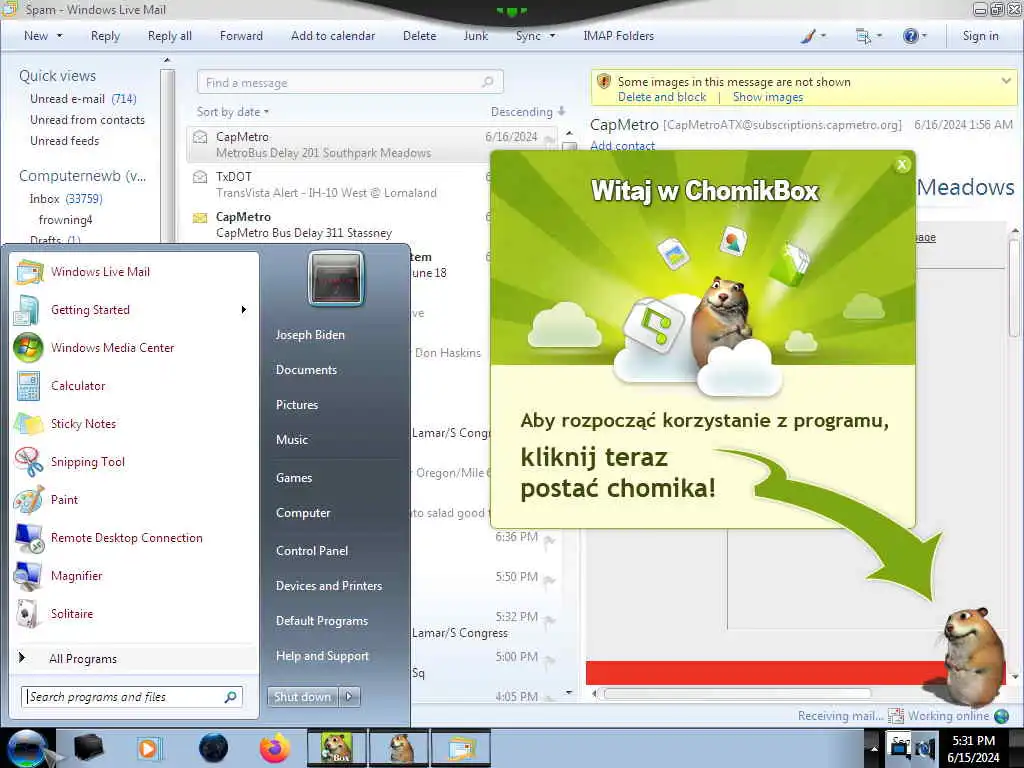Click the taskbar clock
1024x768 pixels.
tap(973, 748)
